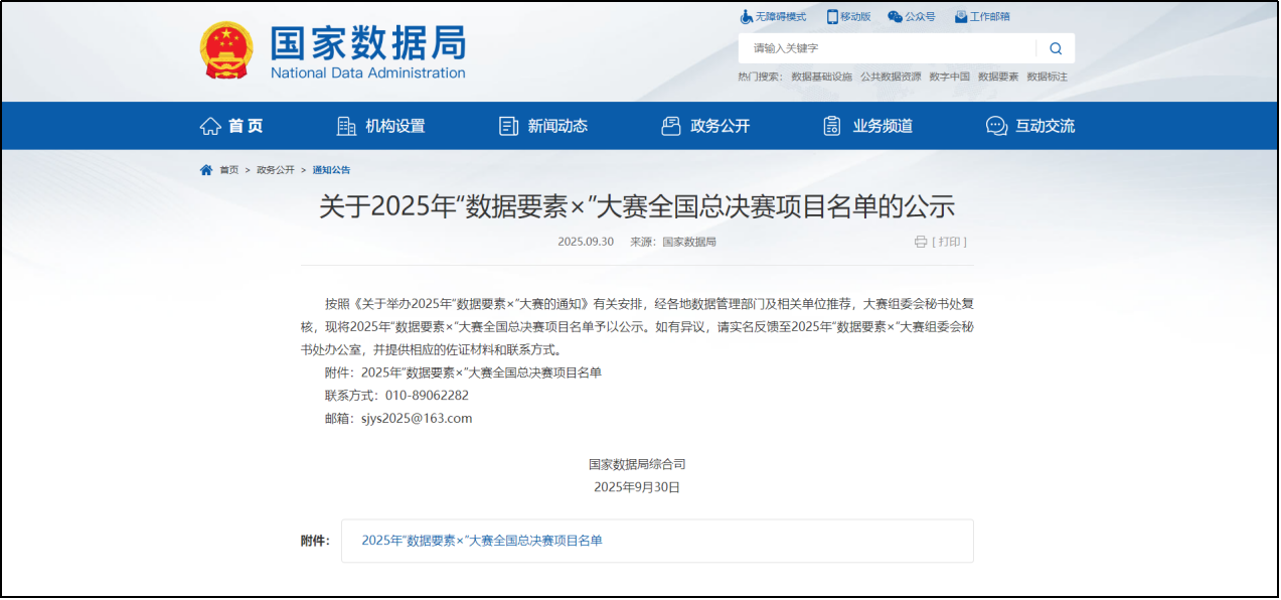The height and width of the screenshot is (600, 1281).
Task: Click hot search term 数字中国
Action: (x=949, y=77)
